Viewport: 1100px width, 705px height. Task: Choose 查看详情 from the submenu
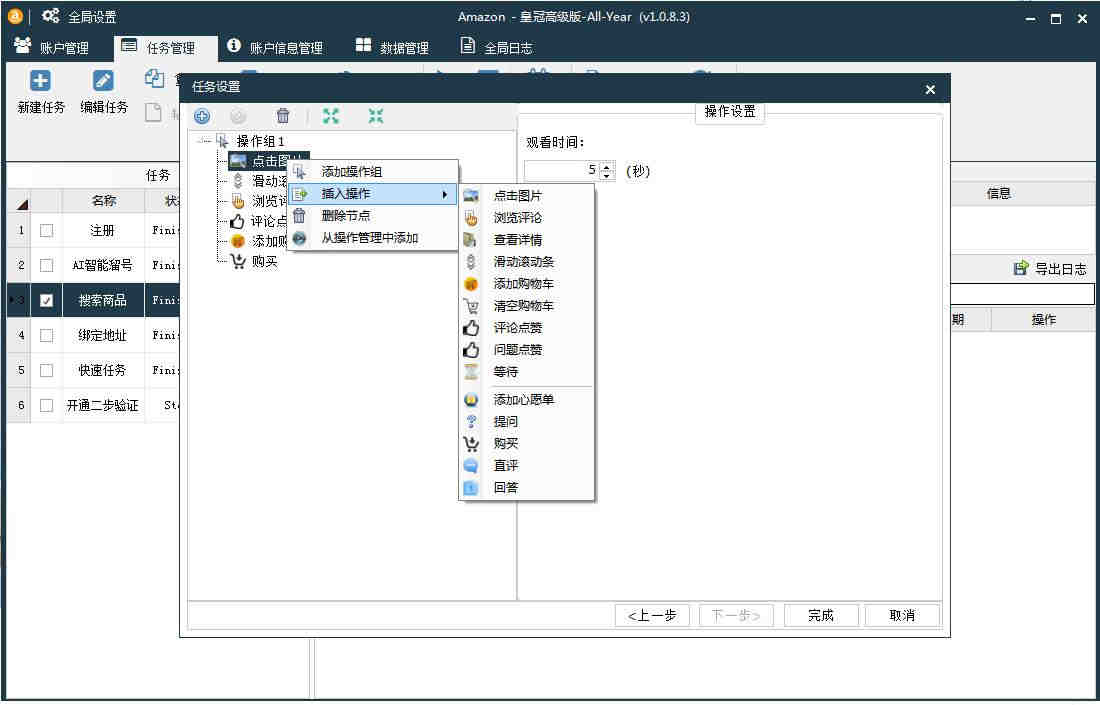point(526,240)
